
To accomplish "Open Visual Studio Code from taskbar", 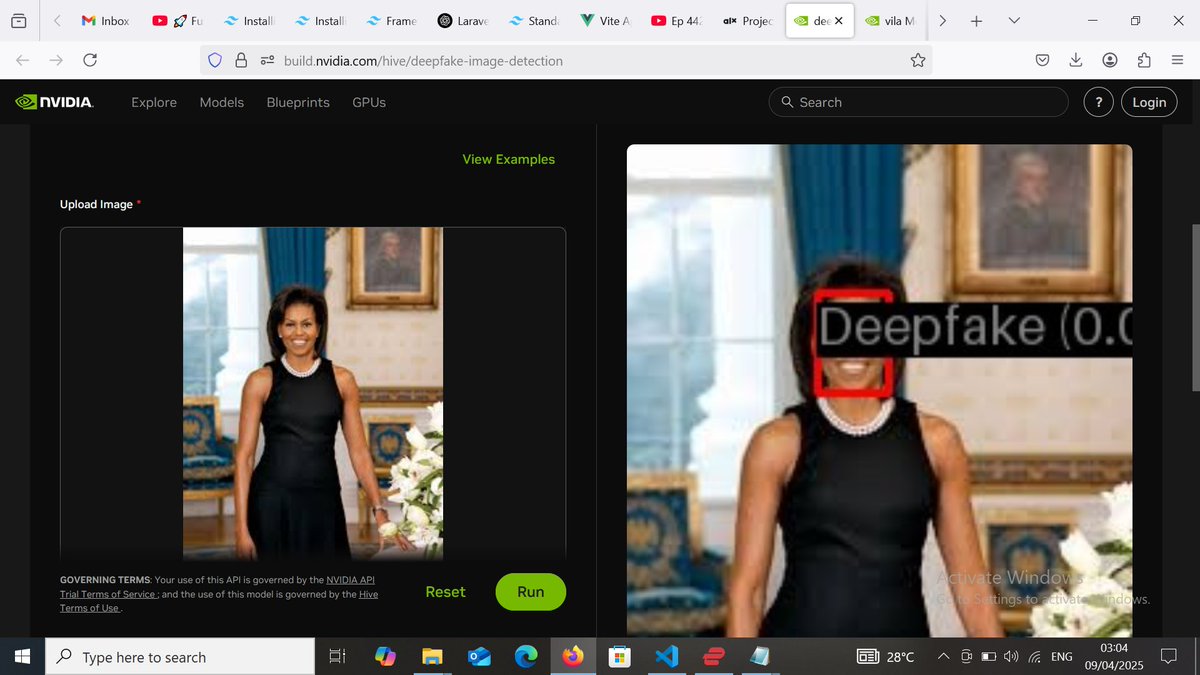I will pos(666,657).
